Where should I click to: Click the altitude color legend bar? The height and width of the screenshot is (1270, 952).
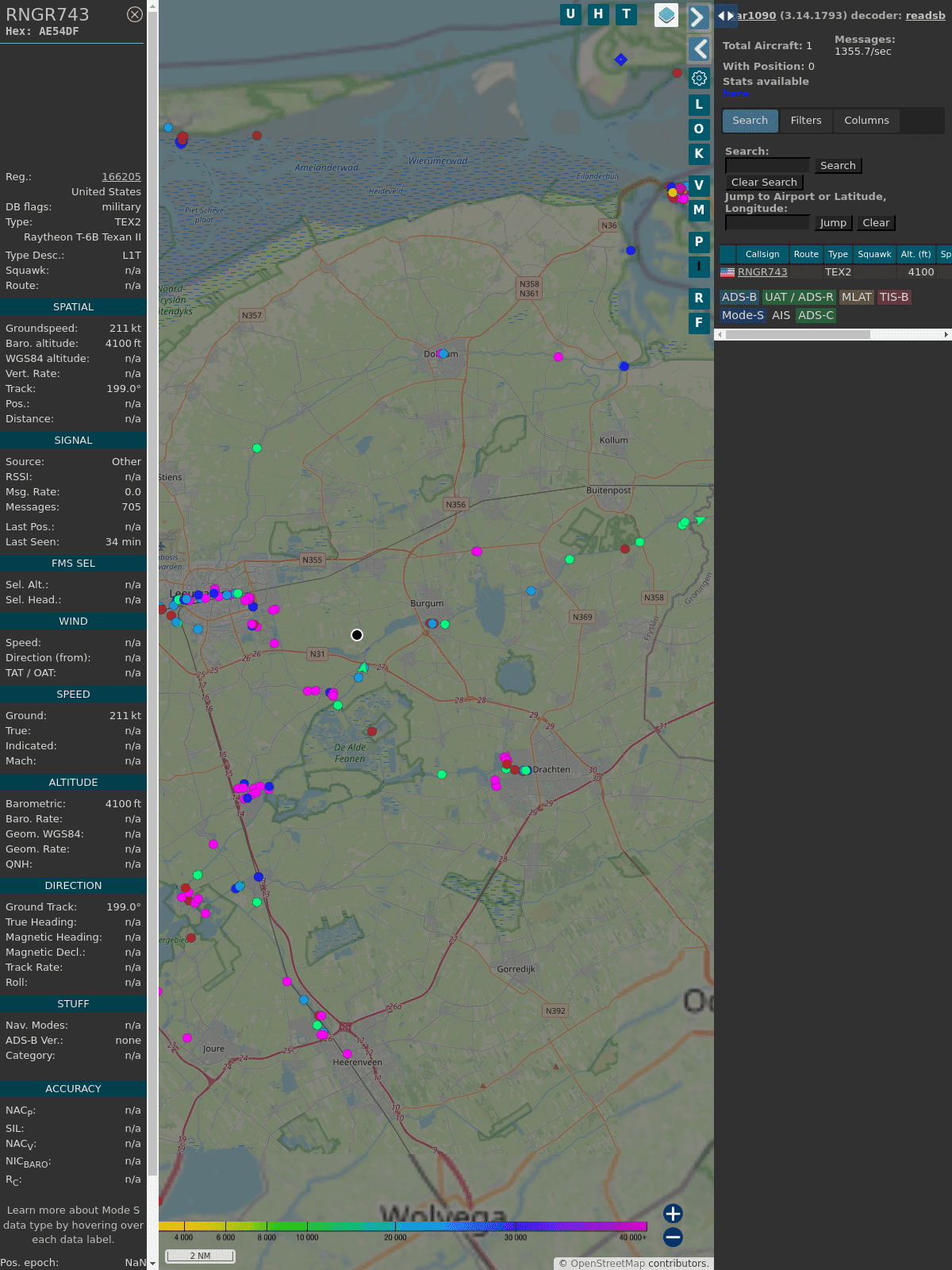point(403,1226)
